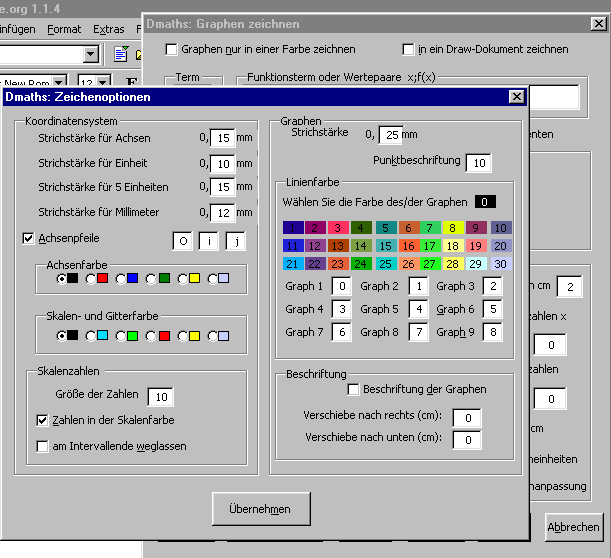Select the red Skalen- und Gitterfarbe radio button
The height and width of the screenshot is (558, 611).
click(x=151, y=336)
